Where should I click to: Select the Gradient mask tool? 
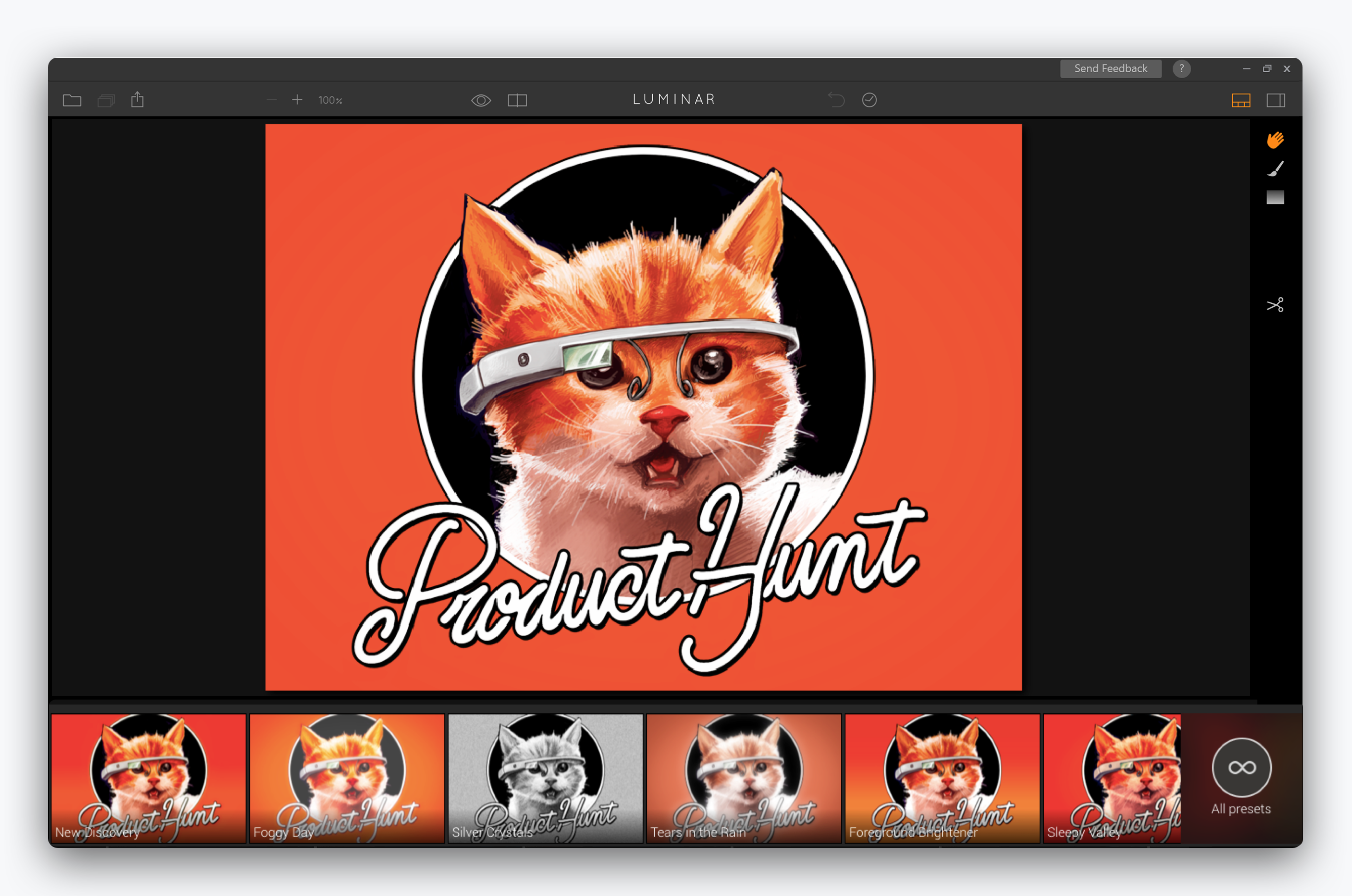pyautogui.click(x=1275, y=197)
